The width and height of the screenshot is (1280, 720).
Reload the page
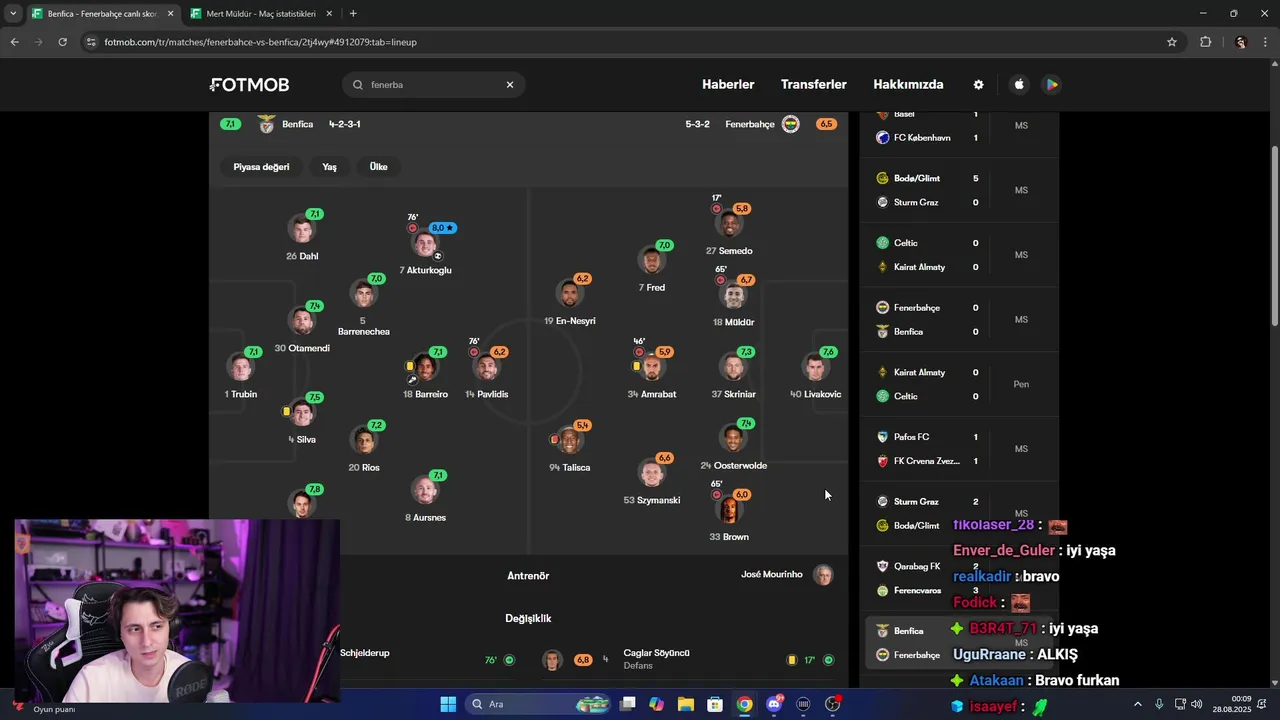pos(62,42)
